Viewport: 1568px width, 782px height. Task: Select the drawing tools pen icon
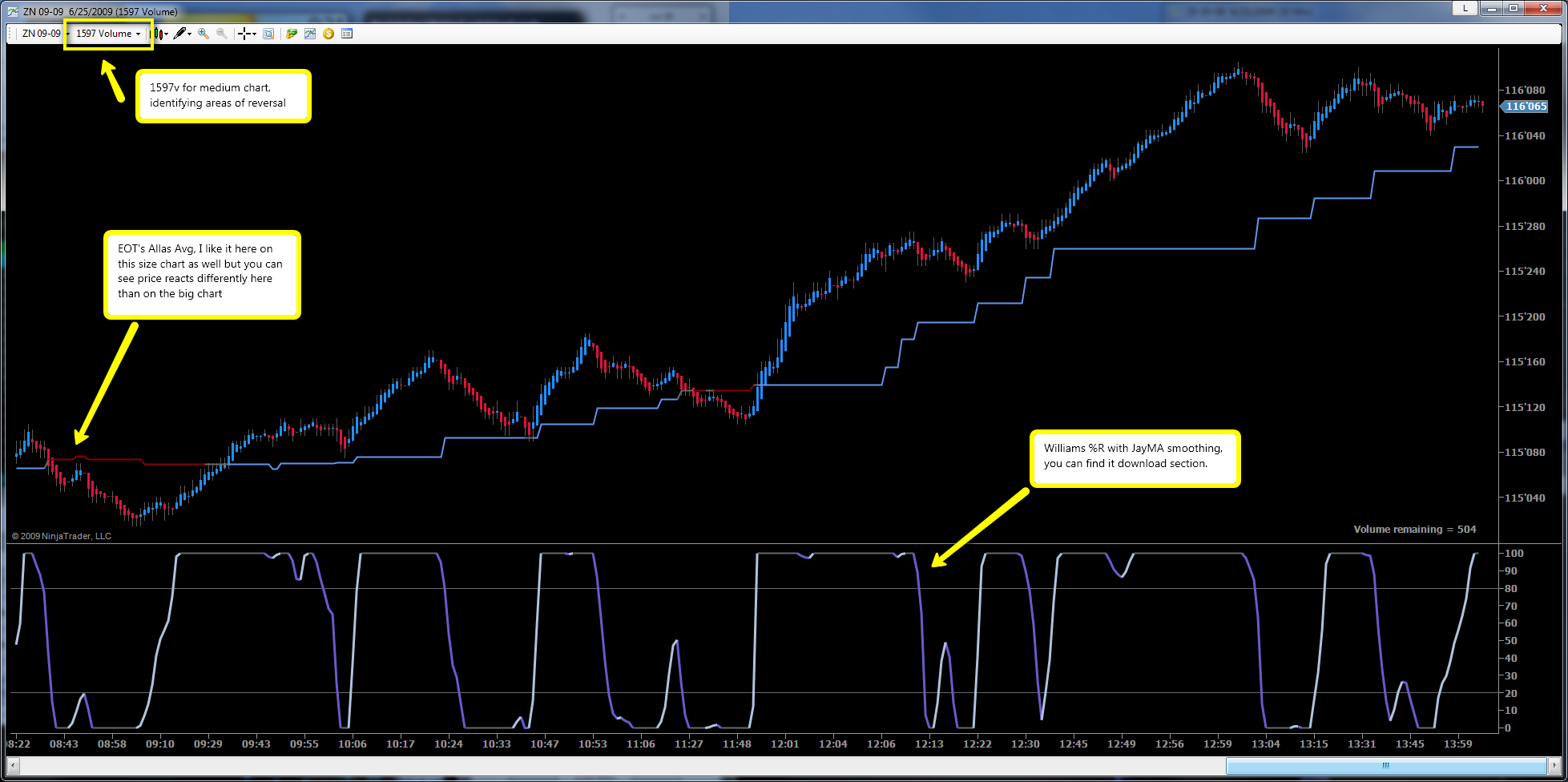coord(180,34)
